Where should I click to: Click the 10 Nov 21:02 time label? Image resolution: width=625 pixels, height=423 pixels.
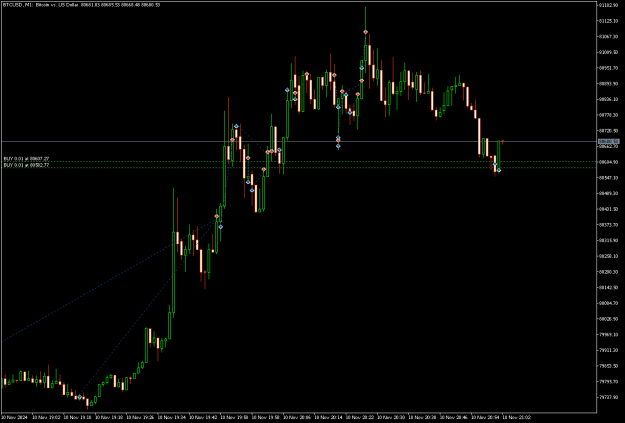tap(517, 417)
